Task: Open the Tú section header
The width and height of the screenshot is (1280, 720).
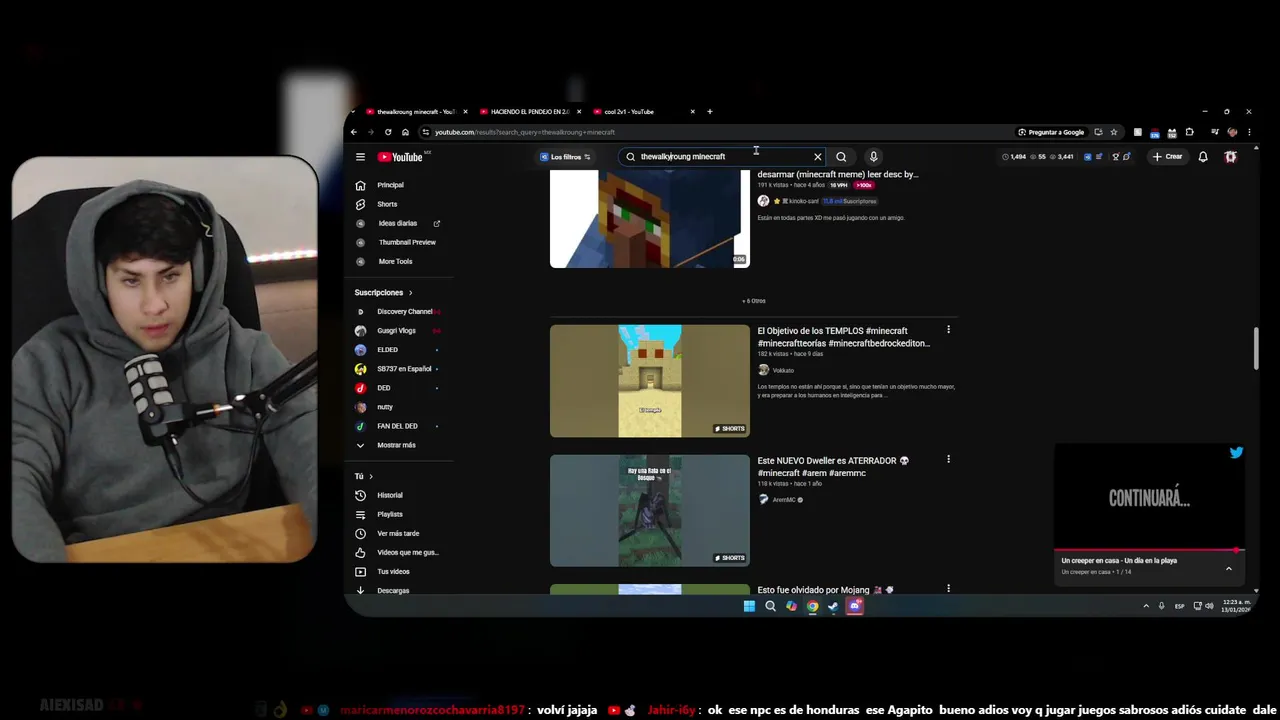Action: 363,477
